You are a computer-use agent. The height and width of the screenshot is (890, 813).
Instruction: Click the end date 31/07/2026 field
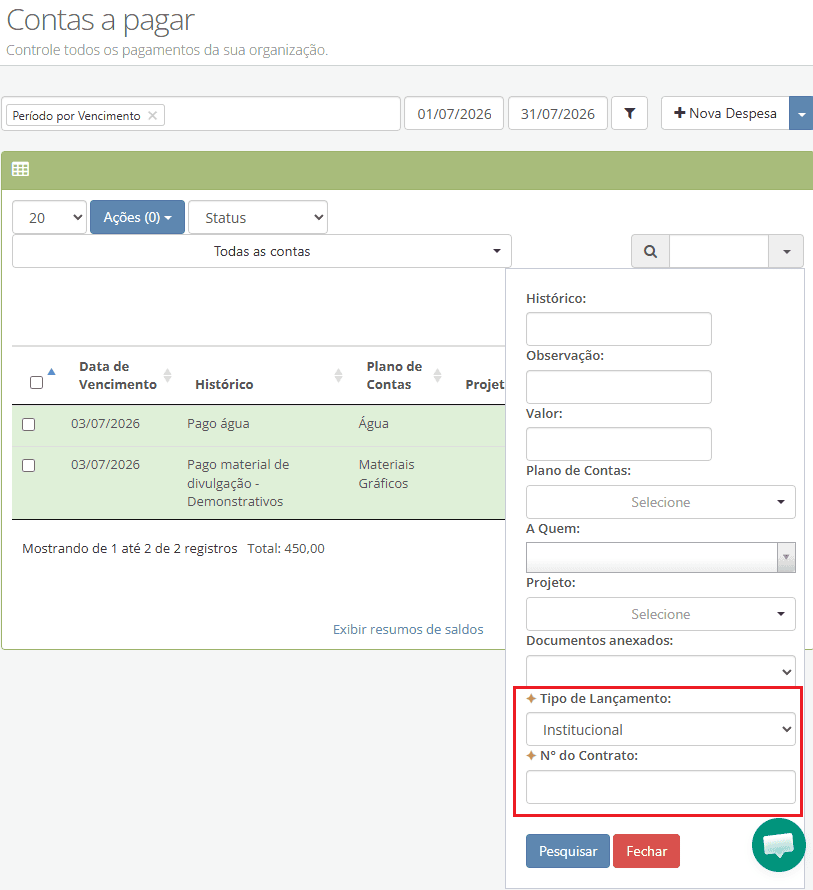(x=558, y=114)
